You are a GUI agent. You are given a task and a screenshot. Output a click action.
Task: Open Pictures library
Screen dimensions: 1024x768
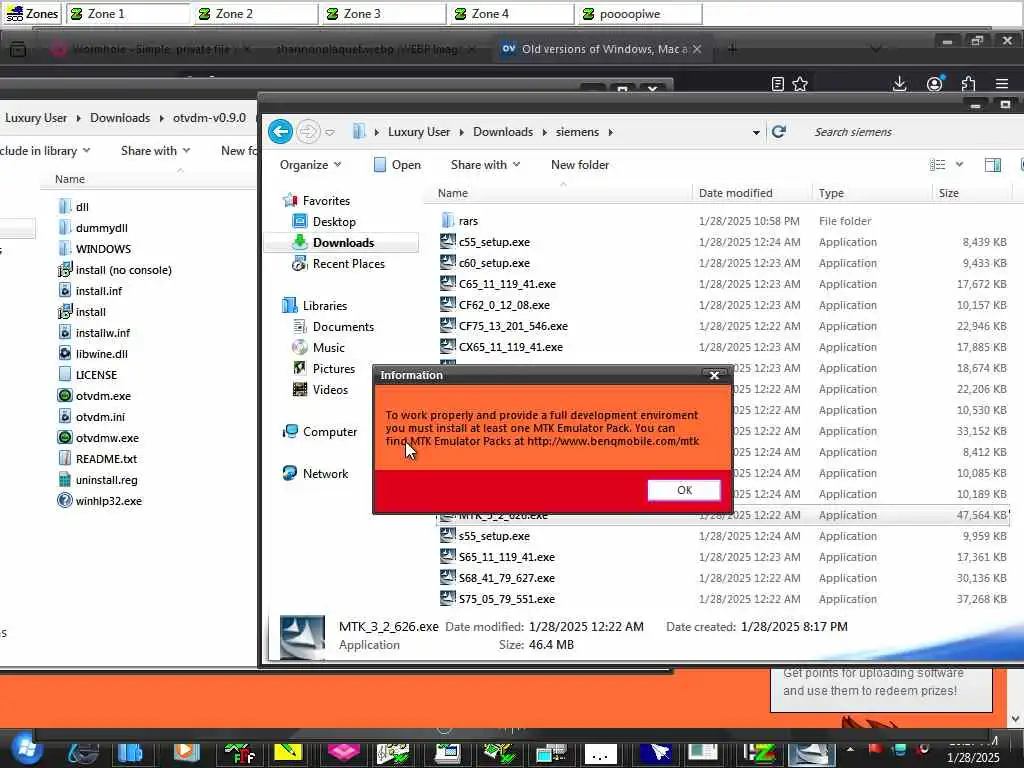point(333,368)
